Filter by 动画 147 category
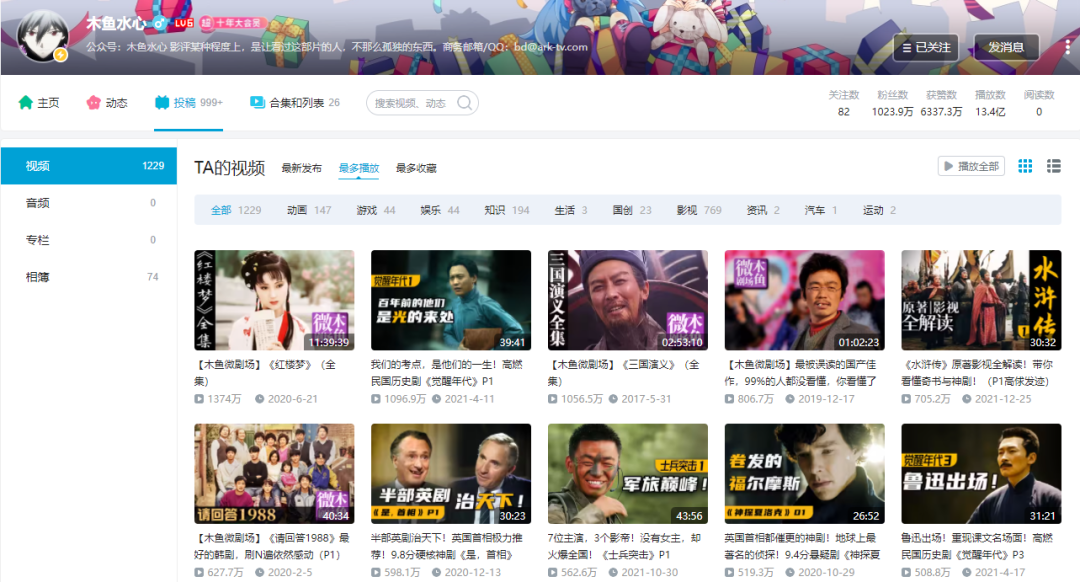 (309, 210)
